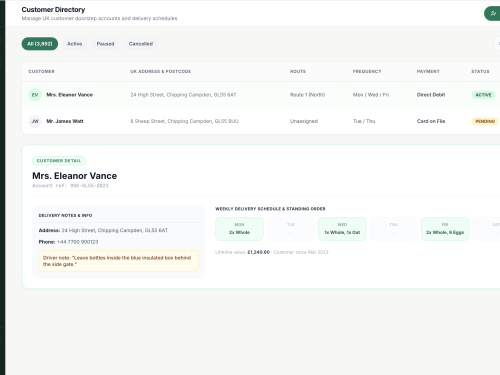Click the Route column header

298,72
